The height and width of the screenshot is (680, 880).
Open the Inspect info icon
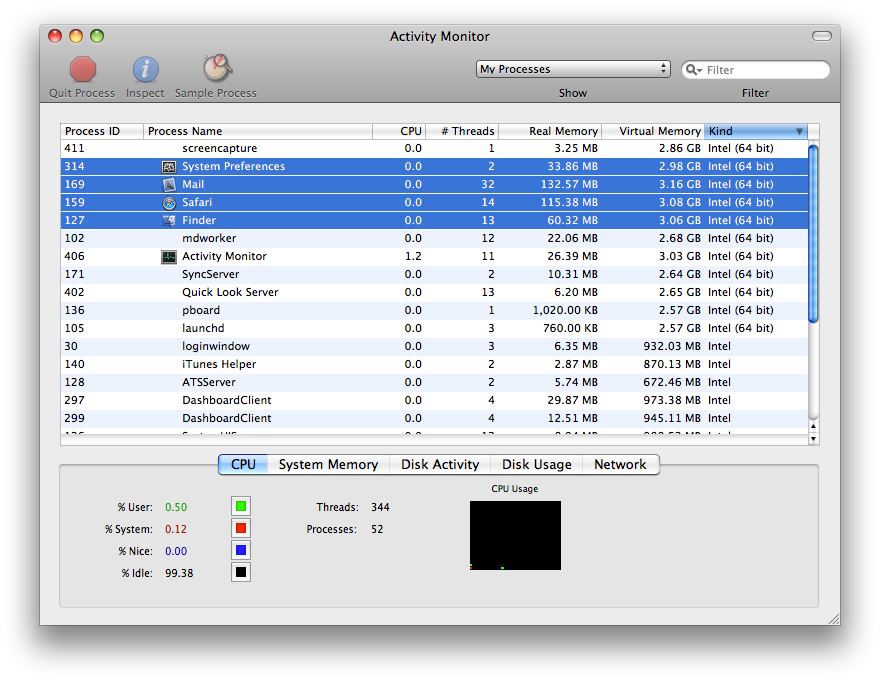click(145, 70)
